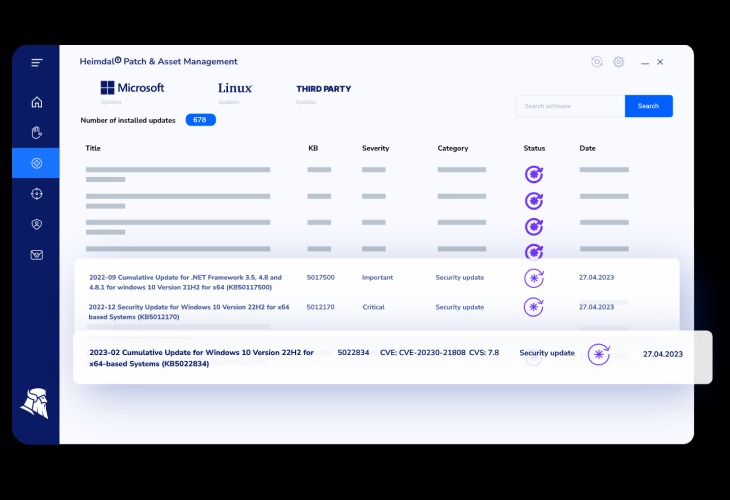Image resolution: width=730 pixels, height=500 pixels.
Task: Click Security update in the 5012170 row
Action: point(460,307)
